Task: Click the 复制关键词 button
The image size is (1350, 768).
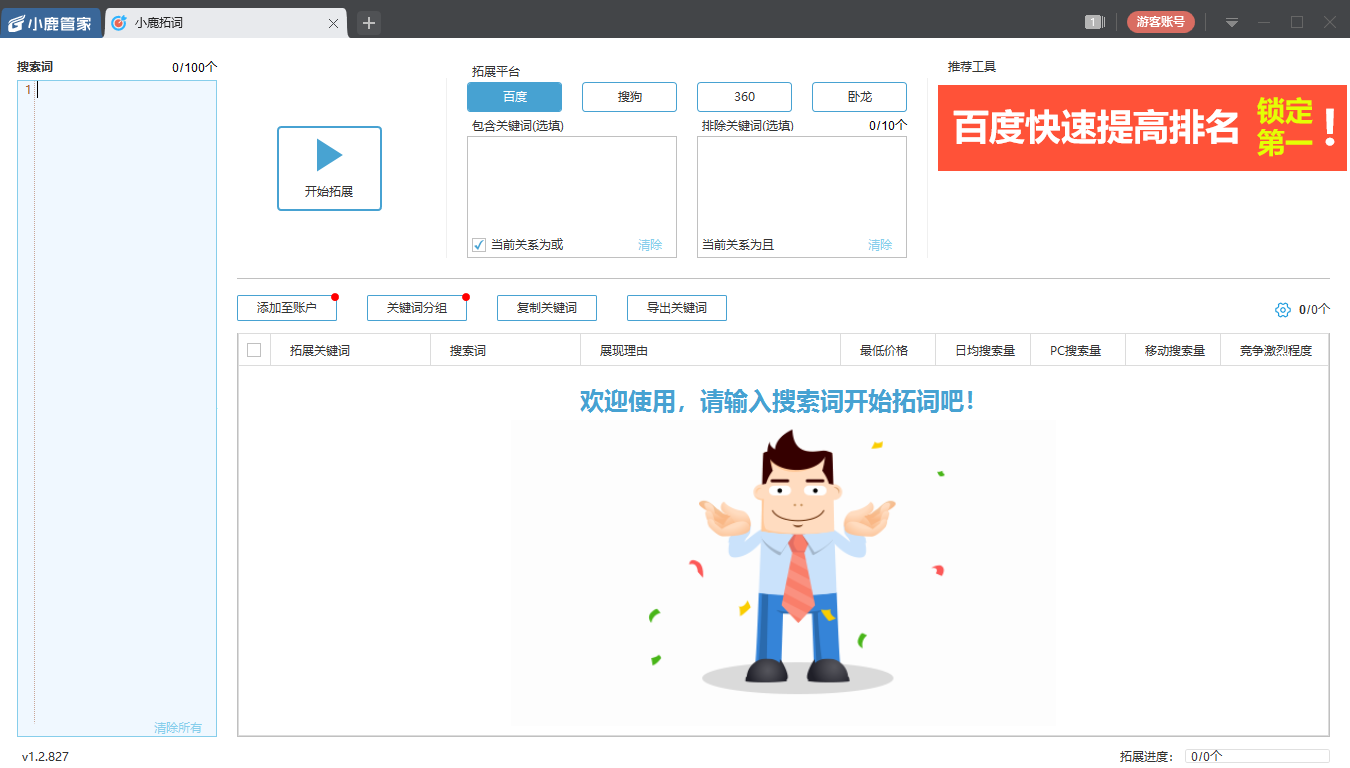Action: [547, 308]
